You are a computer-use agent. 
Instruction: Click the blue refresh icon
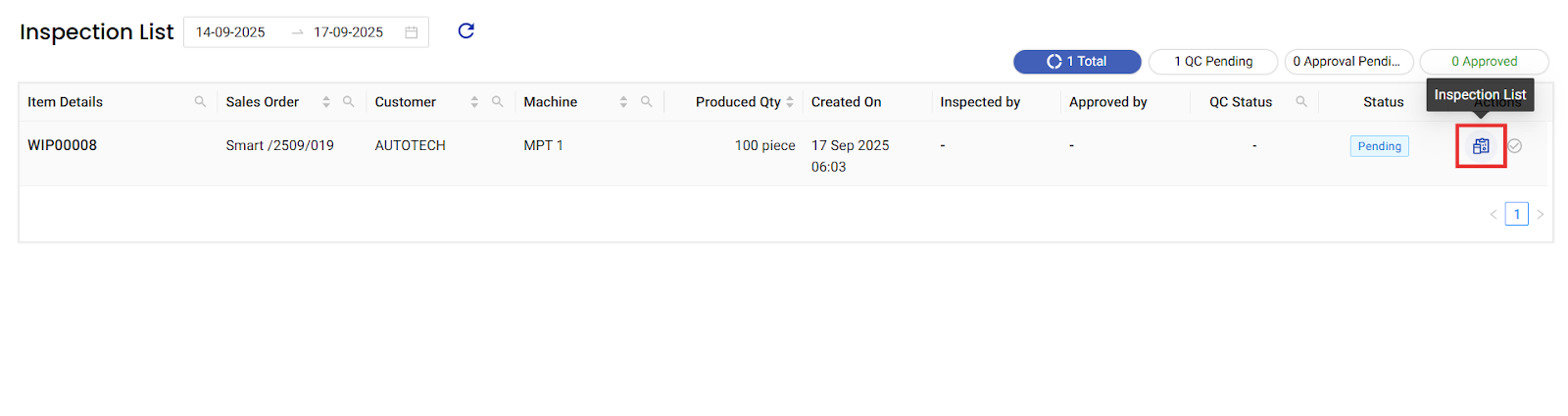pyautogui.click(x=466, y=31)
